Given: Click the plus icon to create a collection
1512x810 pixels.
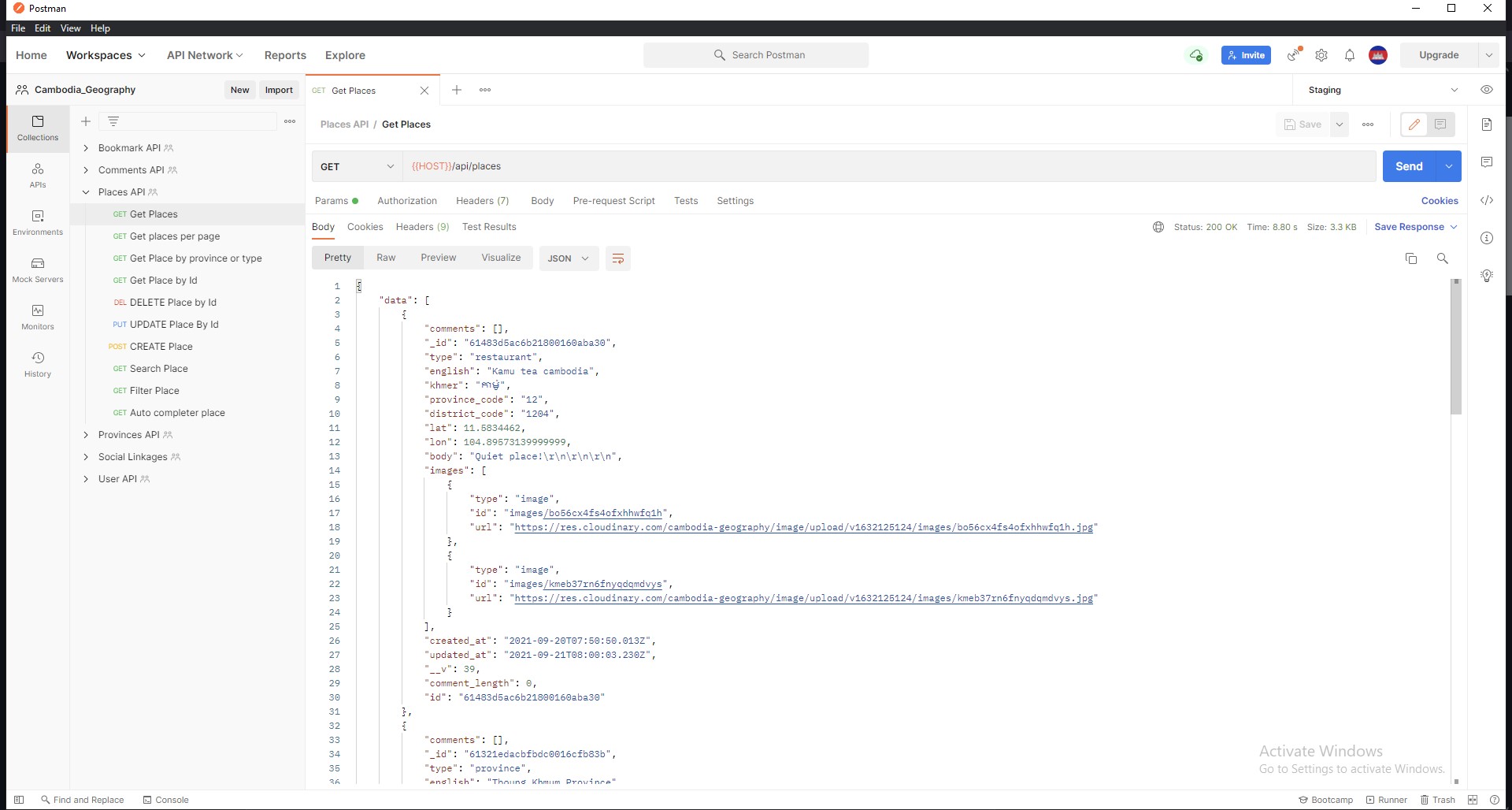Looking at the screenshot, I should click(86, 121).
